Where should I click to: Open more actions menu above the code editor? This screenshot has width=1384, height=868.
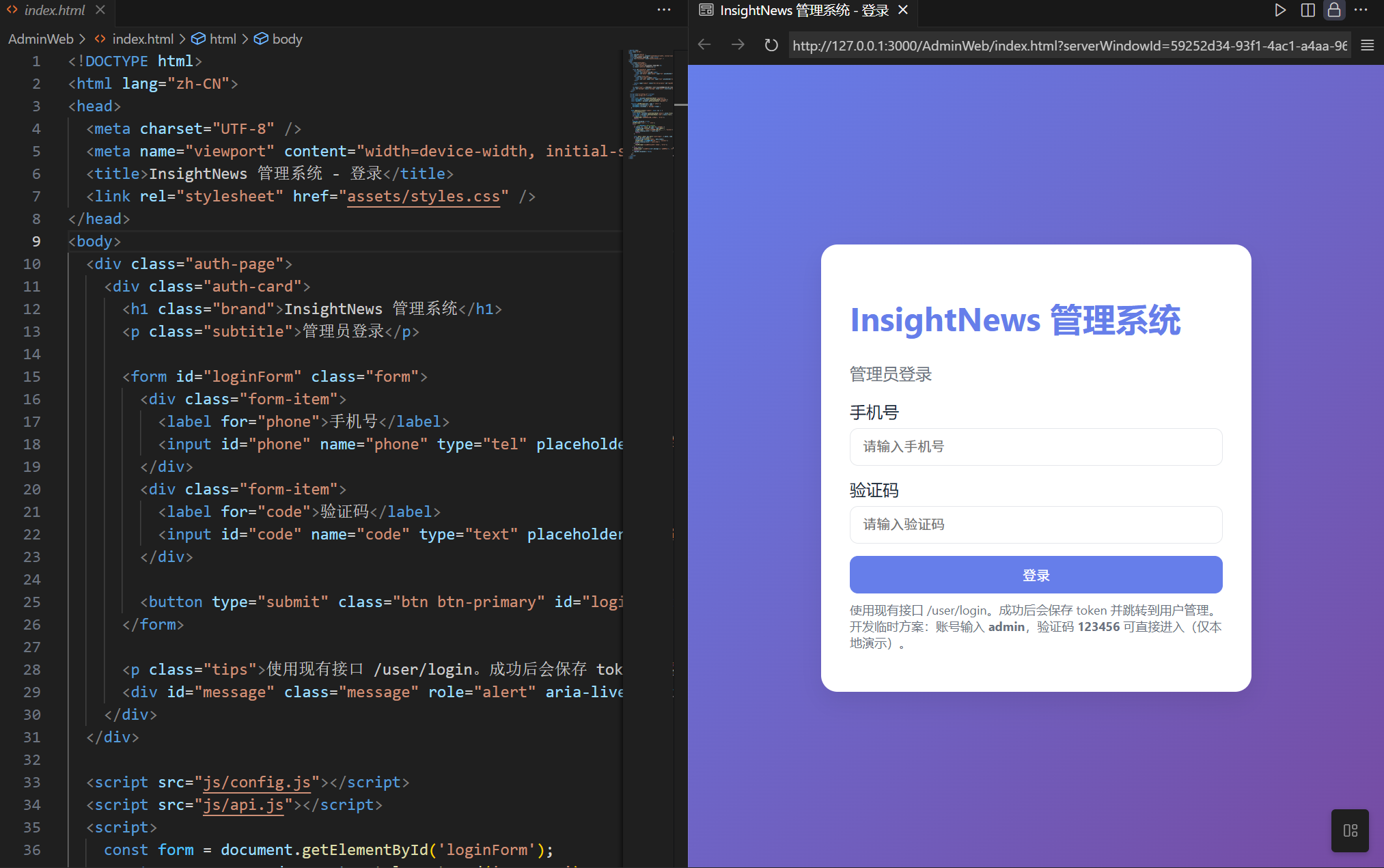coord(663,10)
